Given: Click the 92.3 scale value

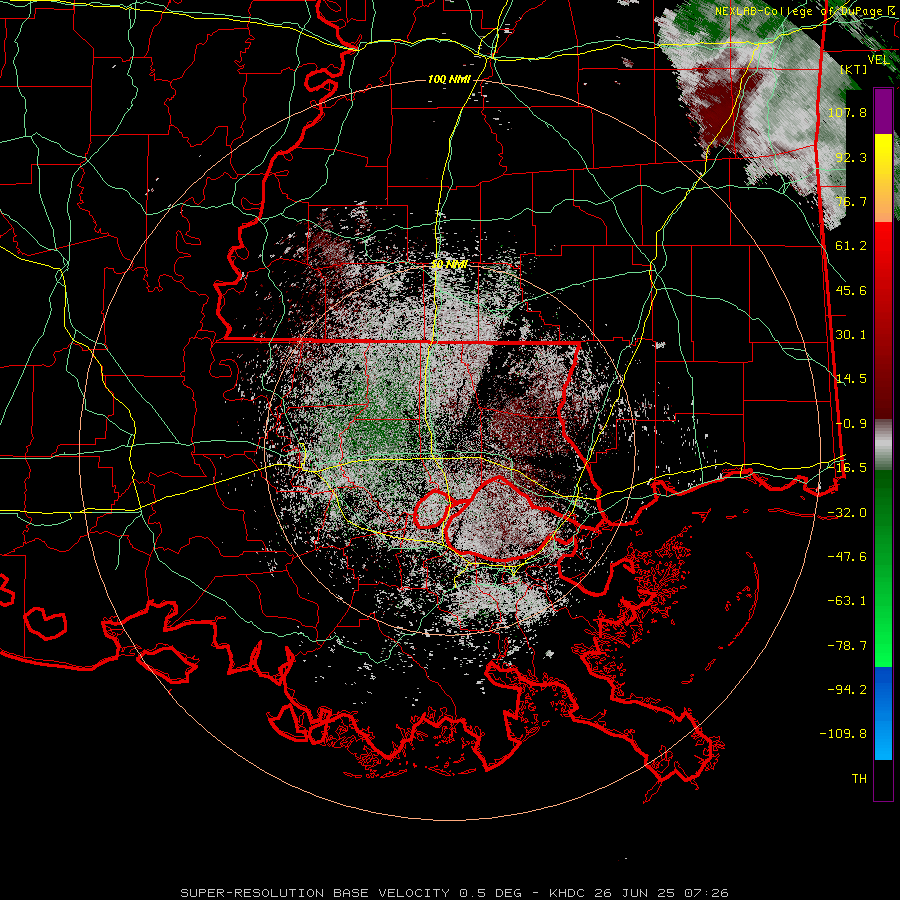Looking at the screenshot, I should [x=851, y=157].
